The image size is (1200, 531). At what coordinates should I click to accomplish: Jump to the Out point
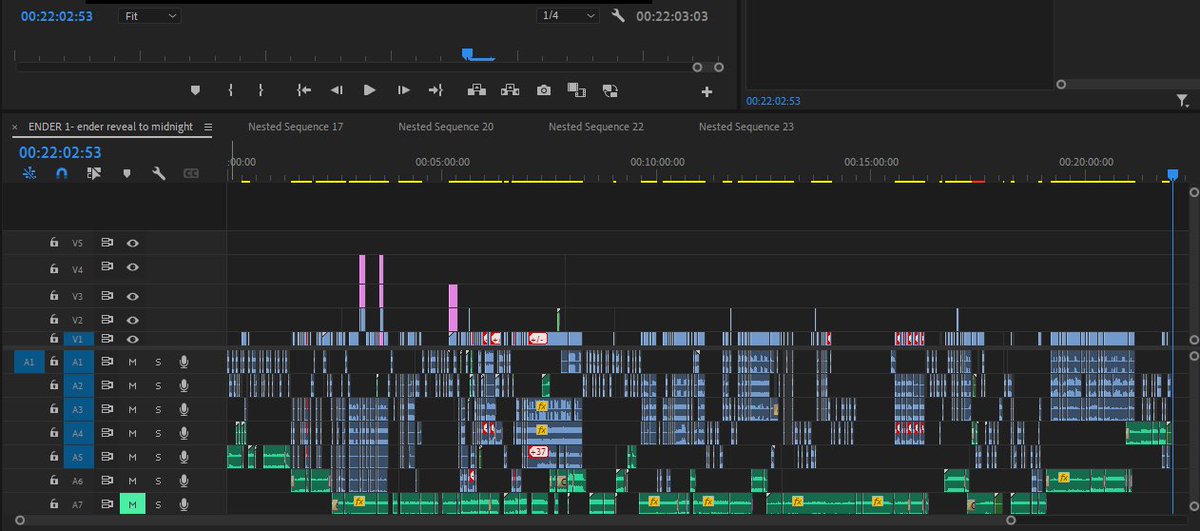(436, 90)
